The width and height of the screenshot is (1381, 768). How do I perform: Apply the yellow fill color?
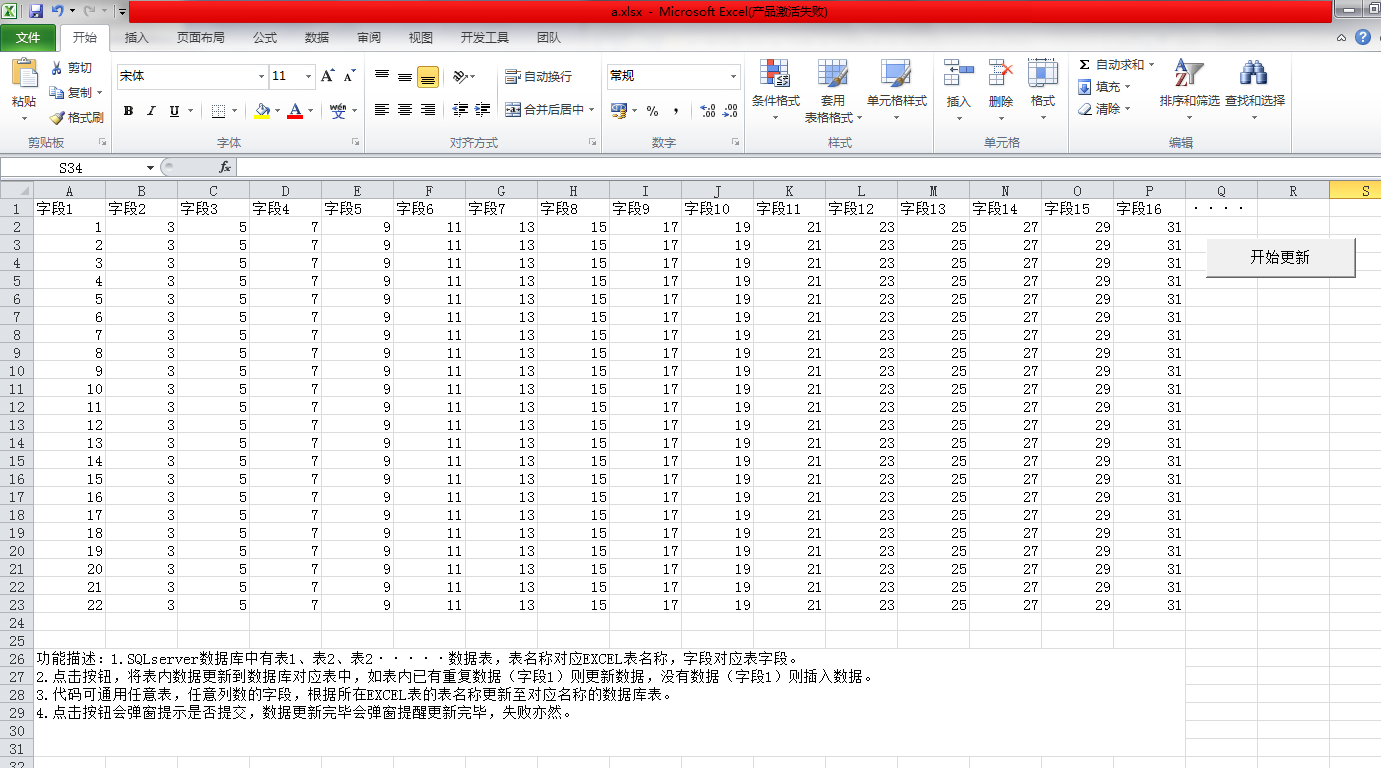click(x=262, y=111)
